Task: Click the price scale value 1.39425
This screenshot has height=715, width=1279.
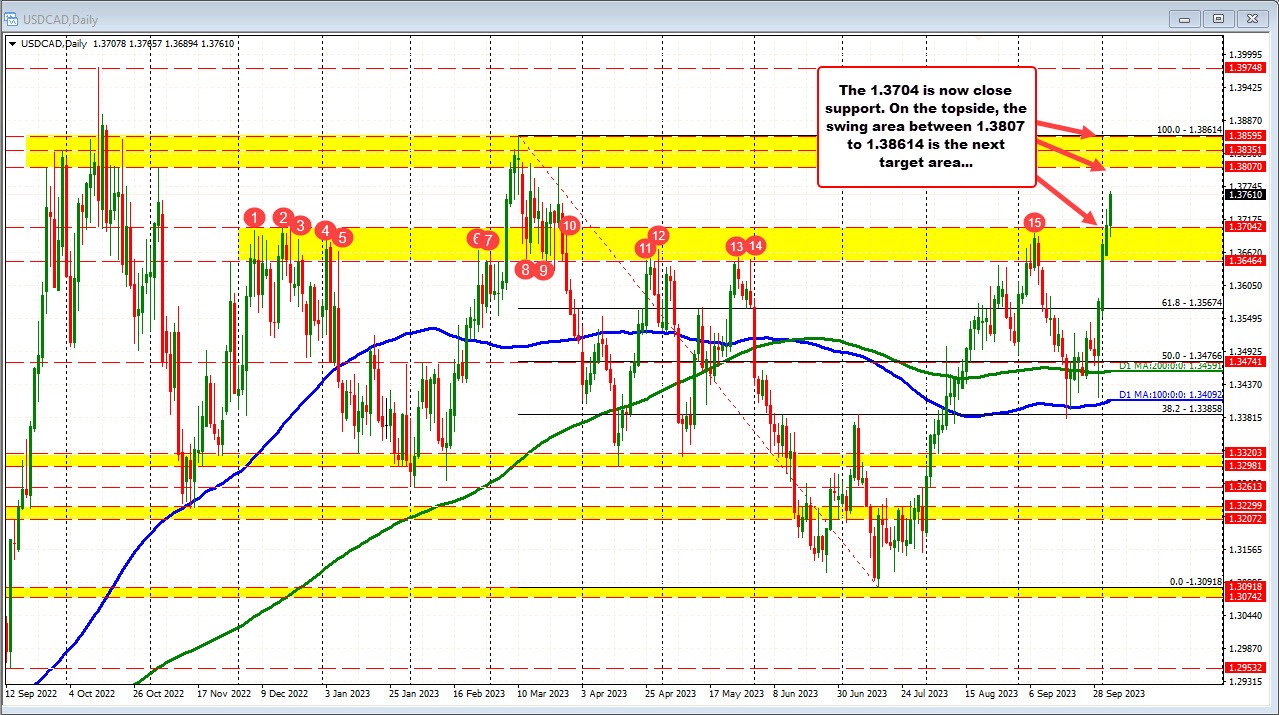Action: 1247,87
